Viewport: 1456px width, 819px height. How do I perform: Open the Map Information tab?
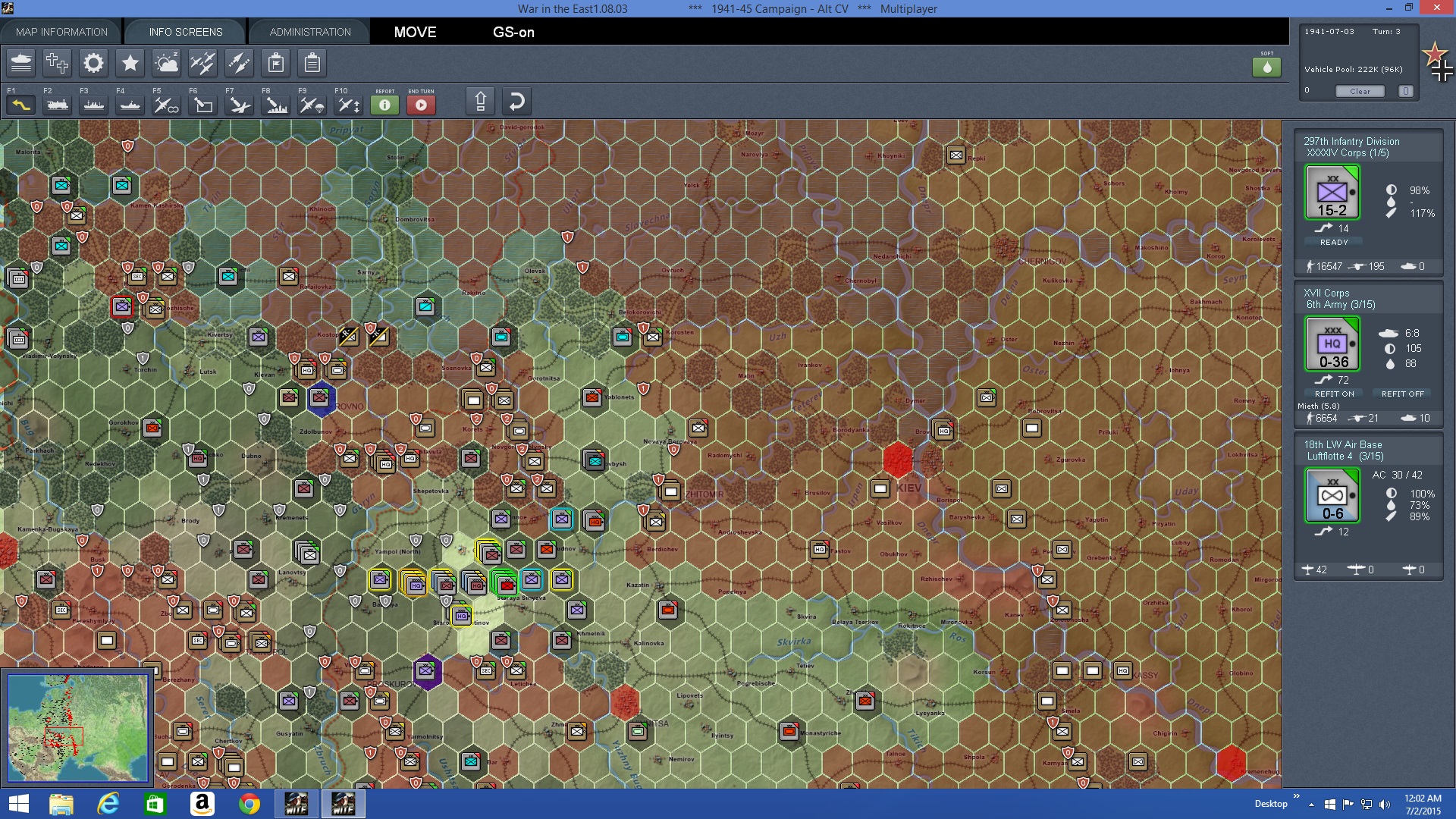click(61, 32)
